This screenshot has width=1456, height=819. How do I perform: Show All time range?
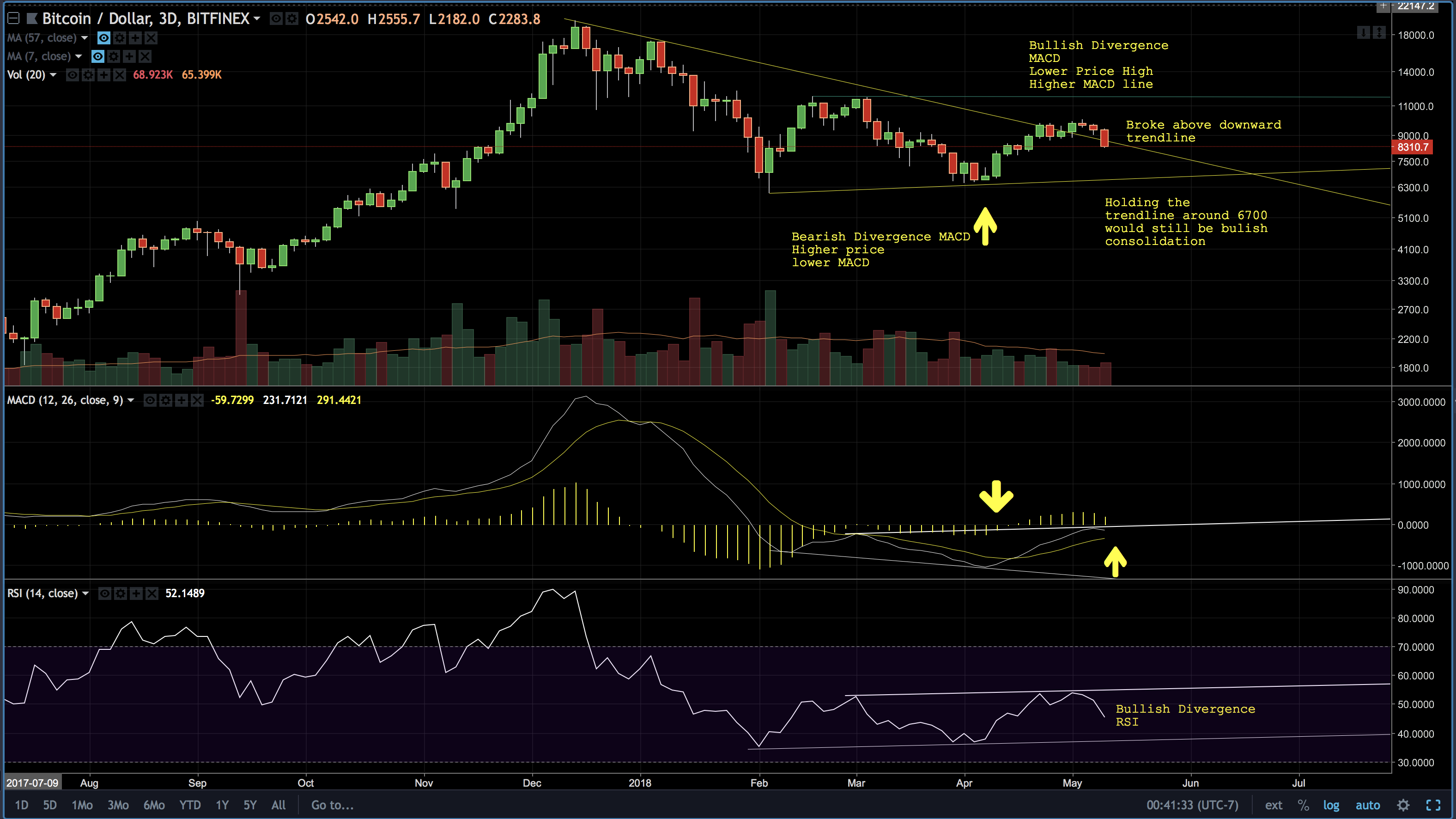279,805
